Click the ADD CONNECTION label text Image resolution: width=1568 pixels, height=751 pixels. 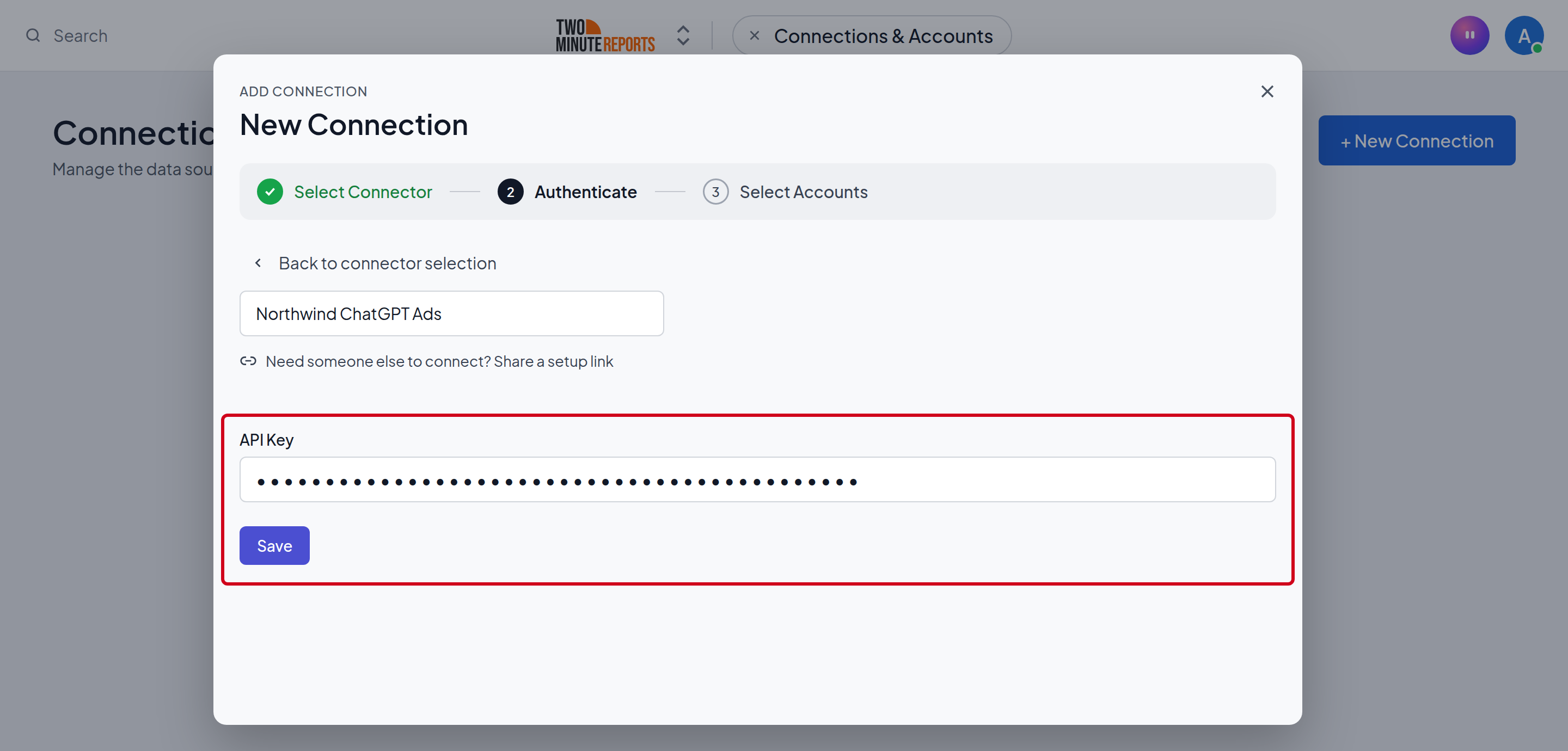pos(303,91)
